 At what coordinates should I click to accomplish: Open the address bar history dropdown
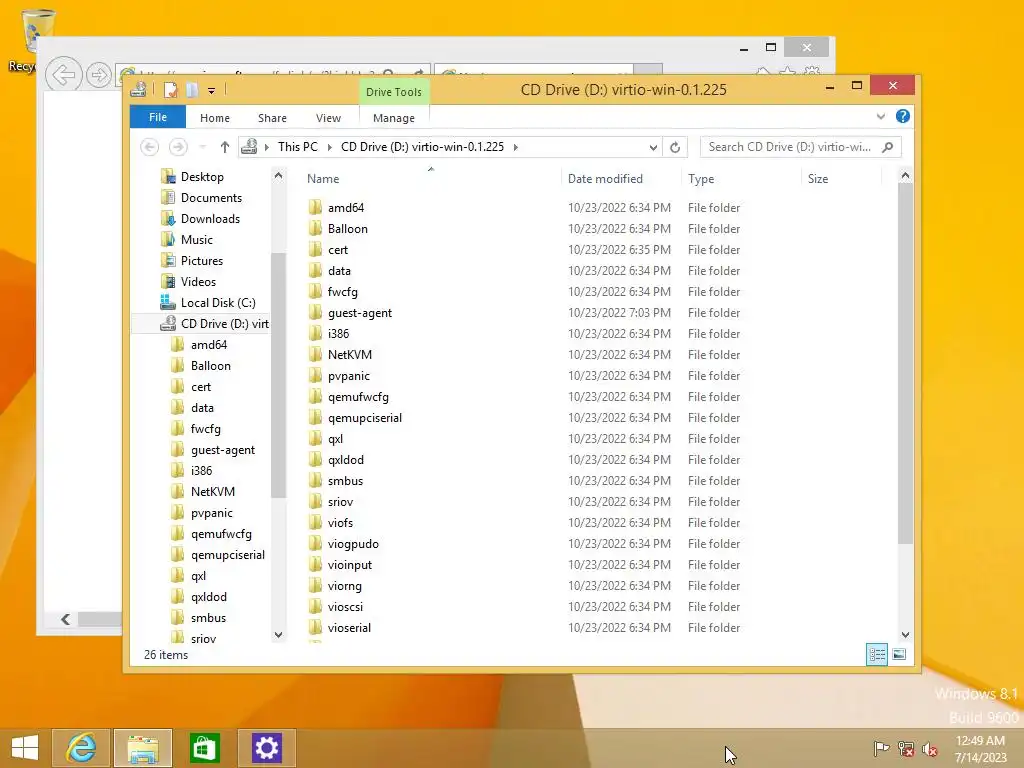pyautogui.click(x=653, y=148)
